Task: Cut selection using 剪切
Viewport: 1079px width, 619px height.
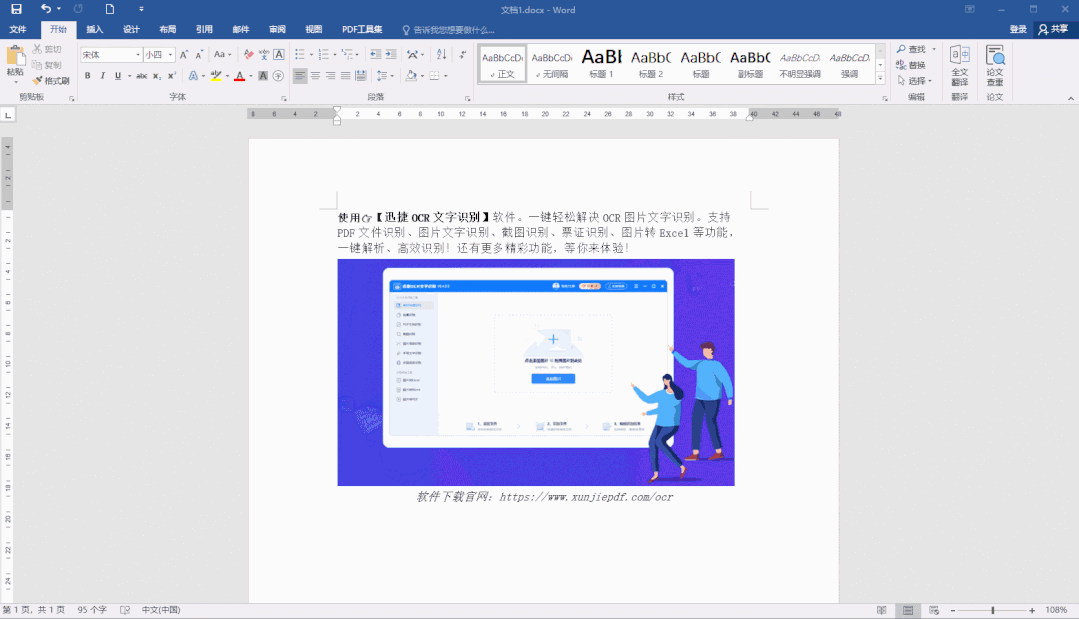Action: (x=47, y=49)
